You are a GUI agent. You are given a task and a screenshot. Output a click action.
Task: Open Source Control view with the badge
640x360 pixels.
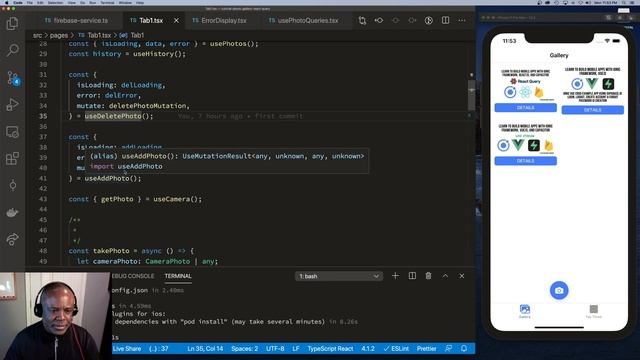[x=13, y=78]
